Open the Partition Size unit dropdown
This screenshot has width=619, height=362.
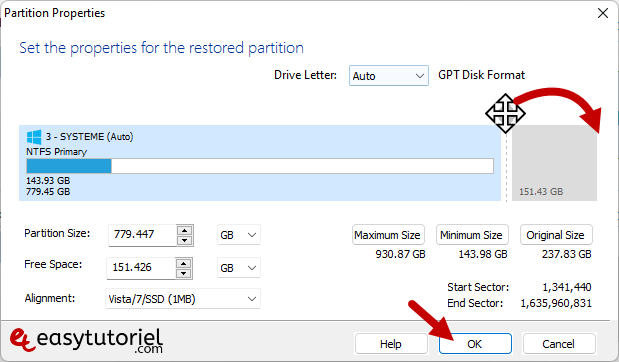pos(238,235)
